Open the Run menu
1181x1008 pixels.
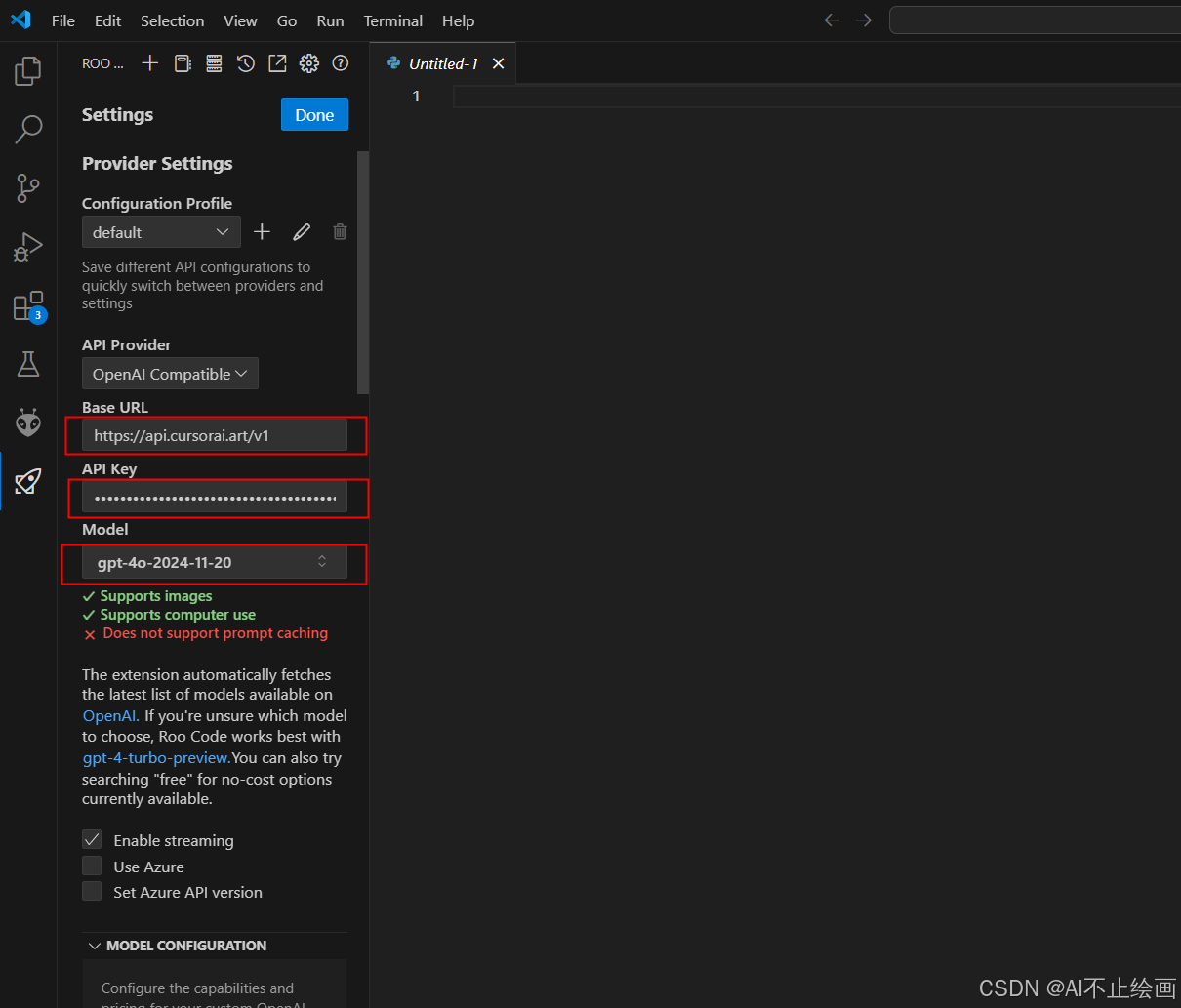pyautogui.click(x=330, y=20)
